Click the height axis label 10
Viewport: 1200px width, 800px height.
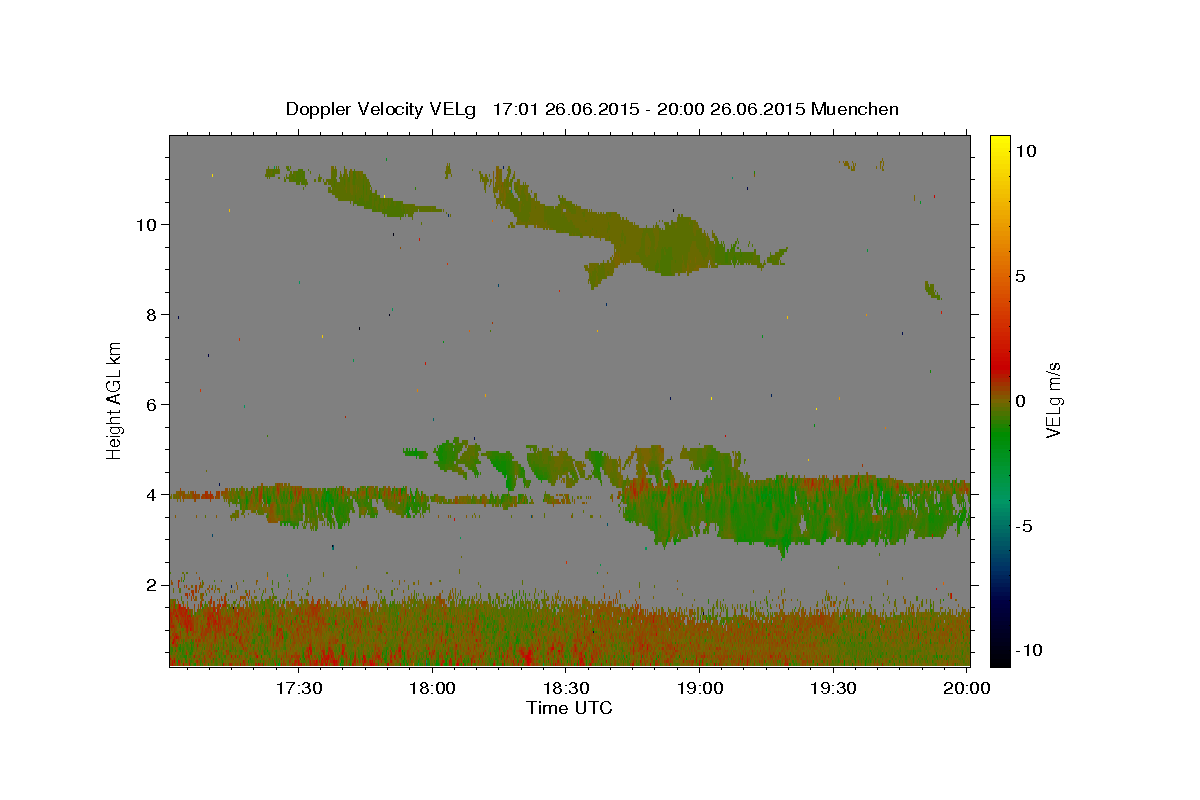tap(147, 224)
